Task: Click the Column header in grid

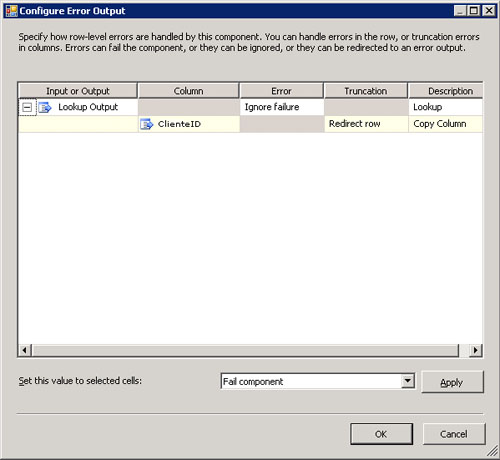Action: [188, 91]
